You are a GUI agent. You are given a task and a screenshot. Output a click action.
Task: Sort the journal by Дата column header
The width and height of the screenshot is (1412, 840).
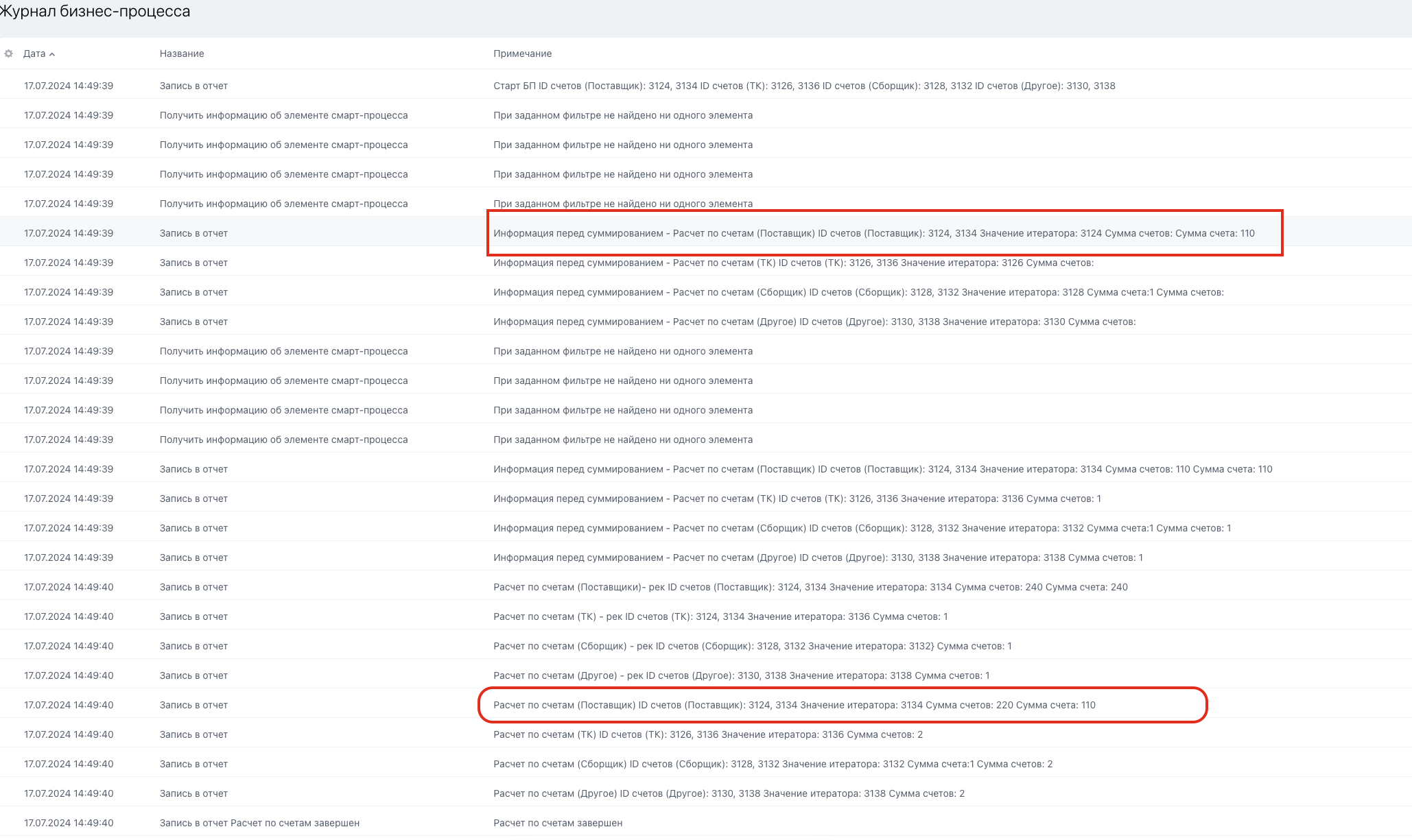click(x=34, y=53)
